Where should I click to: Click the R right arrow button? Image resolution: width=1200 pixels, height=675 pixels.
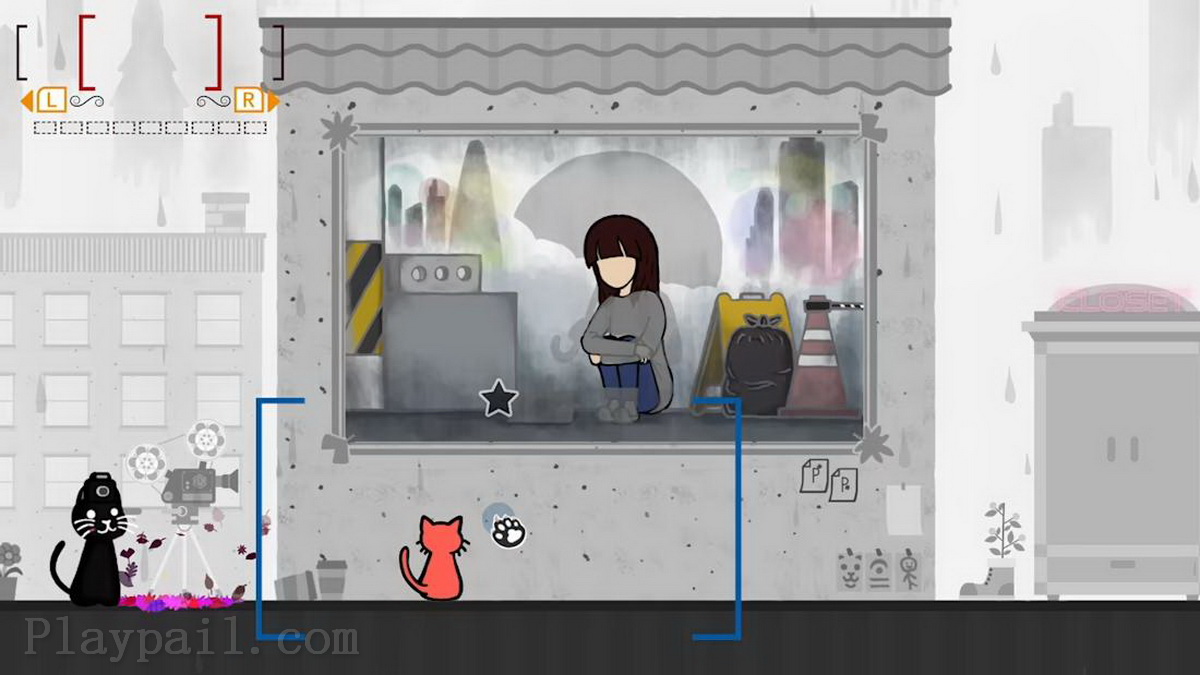coord(256,100)
